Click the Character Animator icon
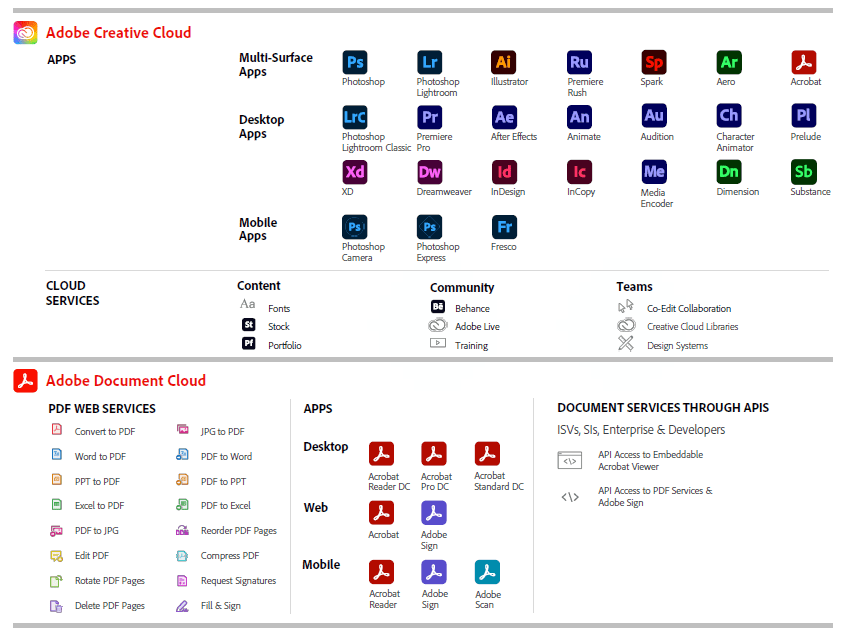Screen dimensions: 846x635 tap(729, 115)
